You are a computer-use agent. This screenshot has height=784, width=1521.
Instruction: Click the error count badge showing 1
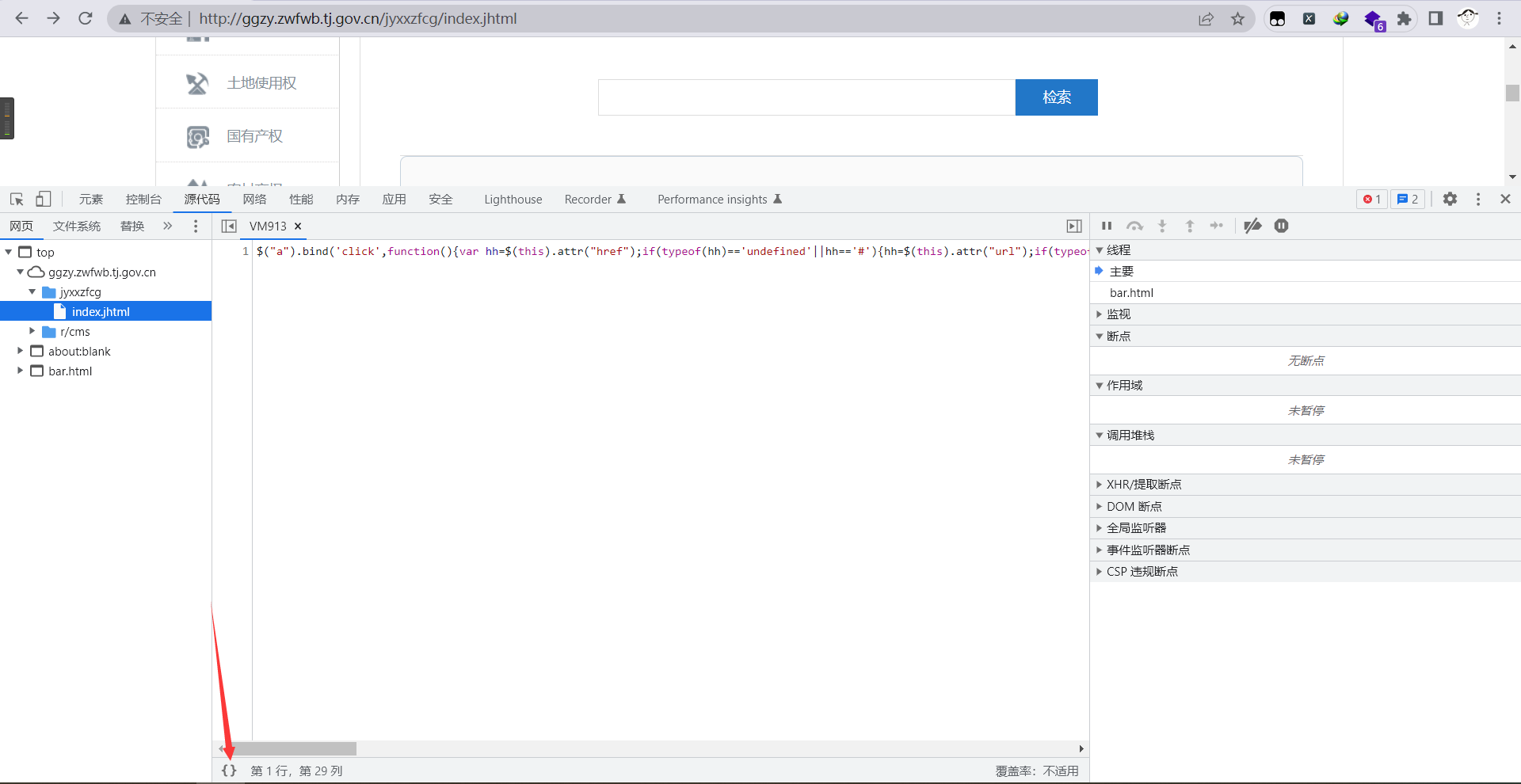coord(1372,200)
